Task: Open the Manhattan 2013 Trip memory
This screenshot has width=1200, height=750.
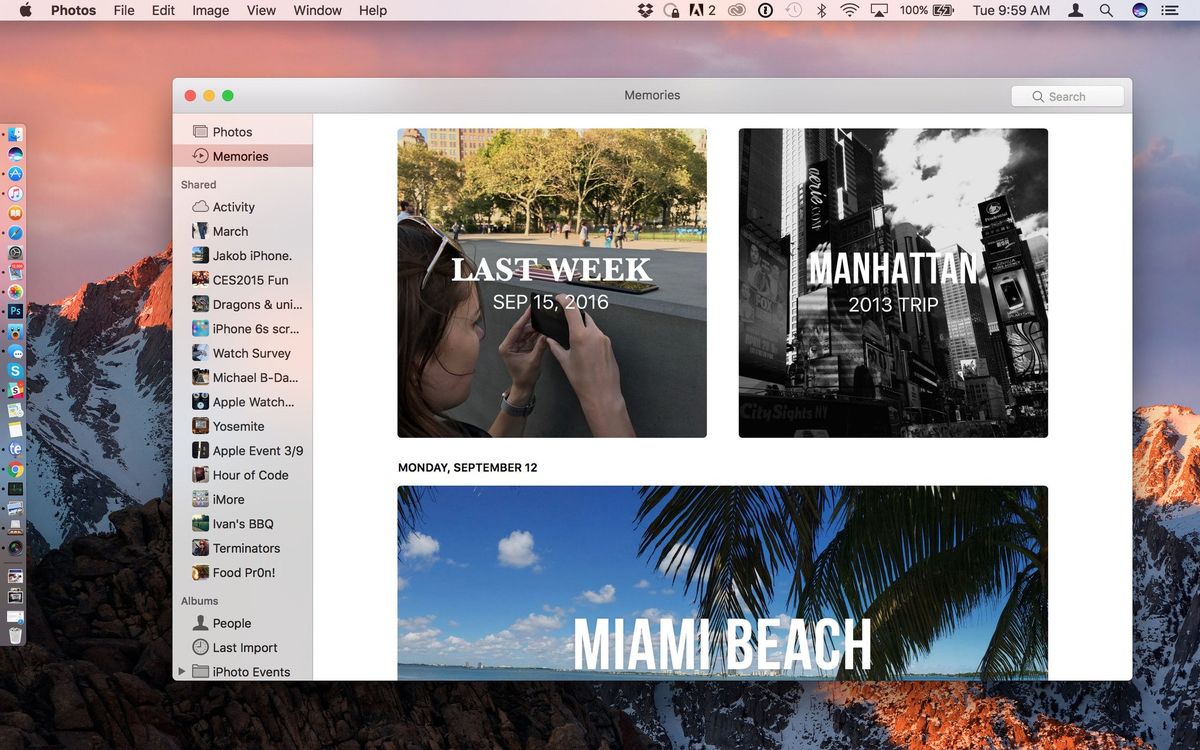Action: coord(893,282)
